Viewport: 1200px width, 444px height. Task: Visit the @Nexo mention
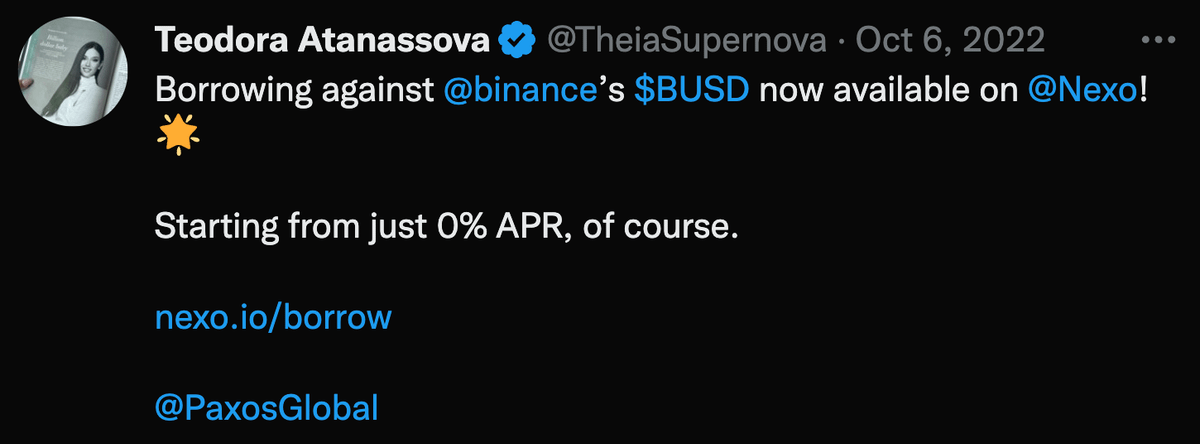pyautogui.click(x=1082, y=91)
